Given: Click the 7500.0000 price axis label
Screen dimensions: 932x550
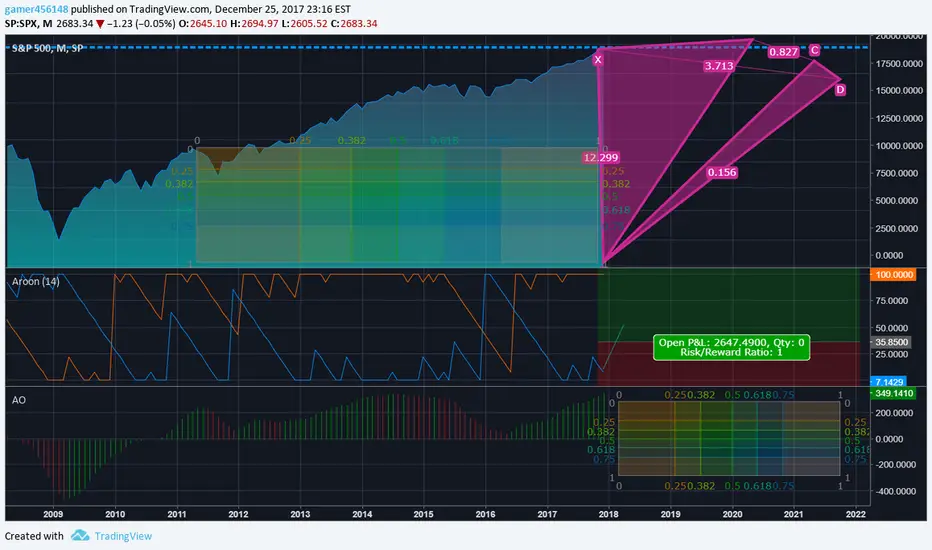Looking at the screenshot, I should pyautogui.click(x=898, y=174).
